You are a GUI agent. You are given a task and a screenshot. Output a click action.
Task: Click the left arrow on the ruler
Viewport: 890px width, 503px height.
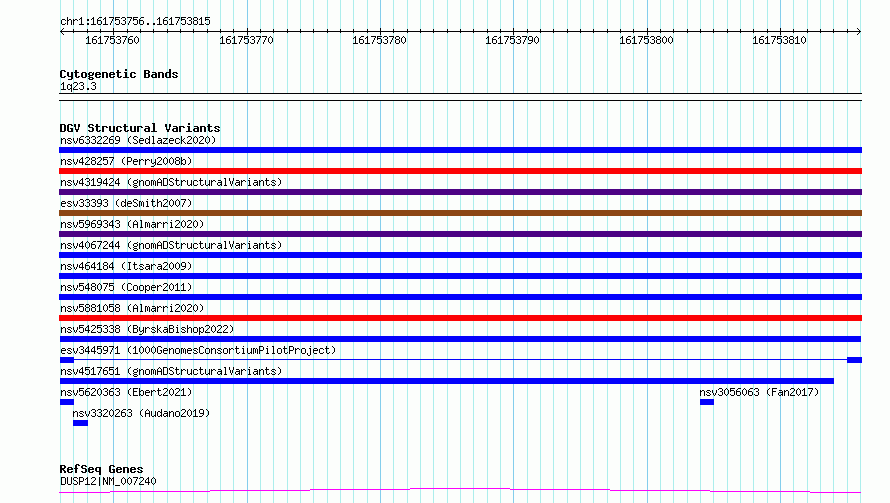[62, 32]
